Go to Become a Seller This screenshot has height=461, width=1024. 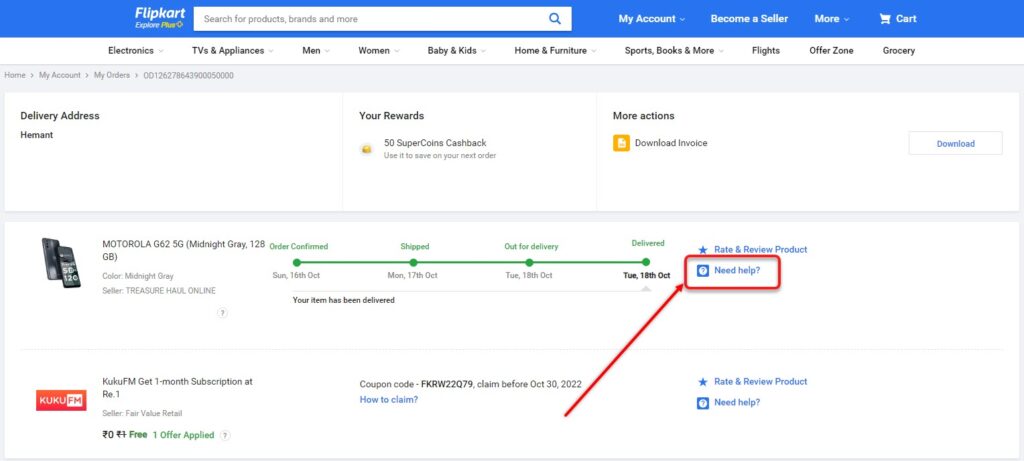(749, 19)
